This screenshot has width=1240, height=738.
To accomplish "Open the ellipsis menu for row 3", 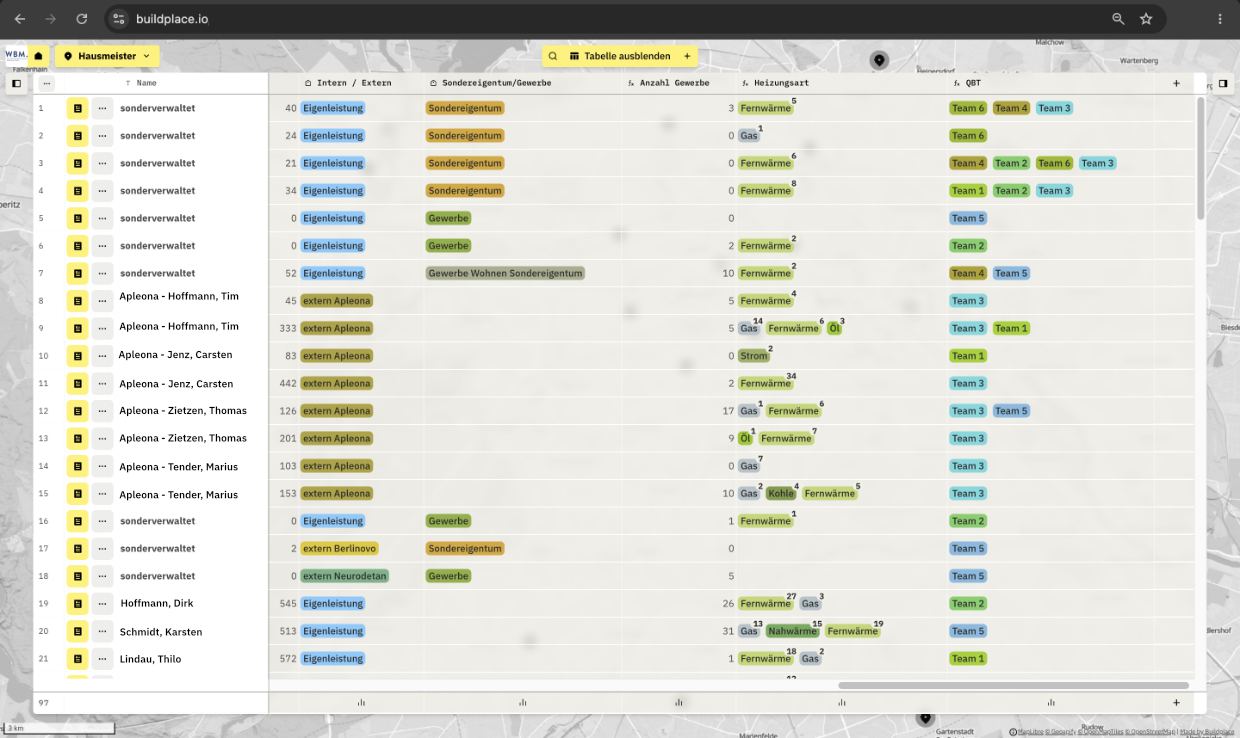I will pyautogui.click(x=102, y=163).
